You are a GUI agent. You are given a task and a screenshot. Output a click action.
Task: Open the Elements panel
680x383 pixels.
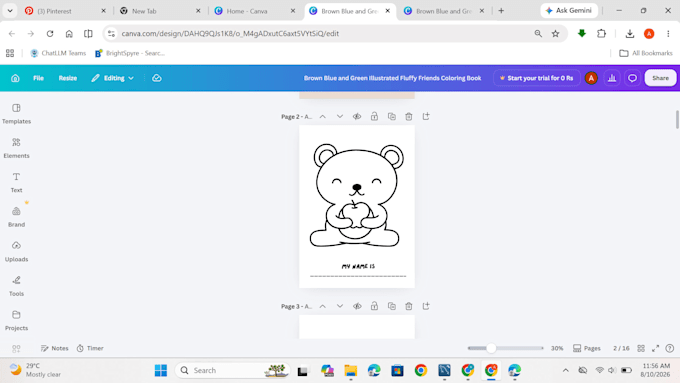click(16, 148)
